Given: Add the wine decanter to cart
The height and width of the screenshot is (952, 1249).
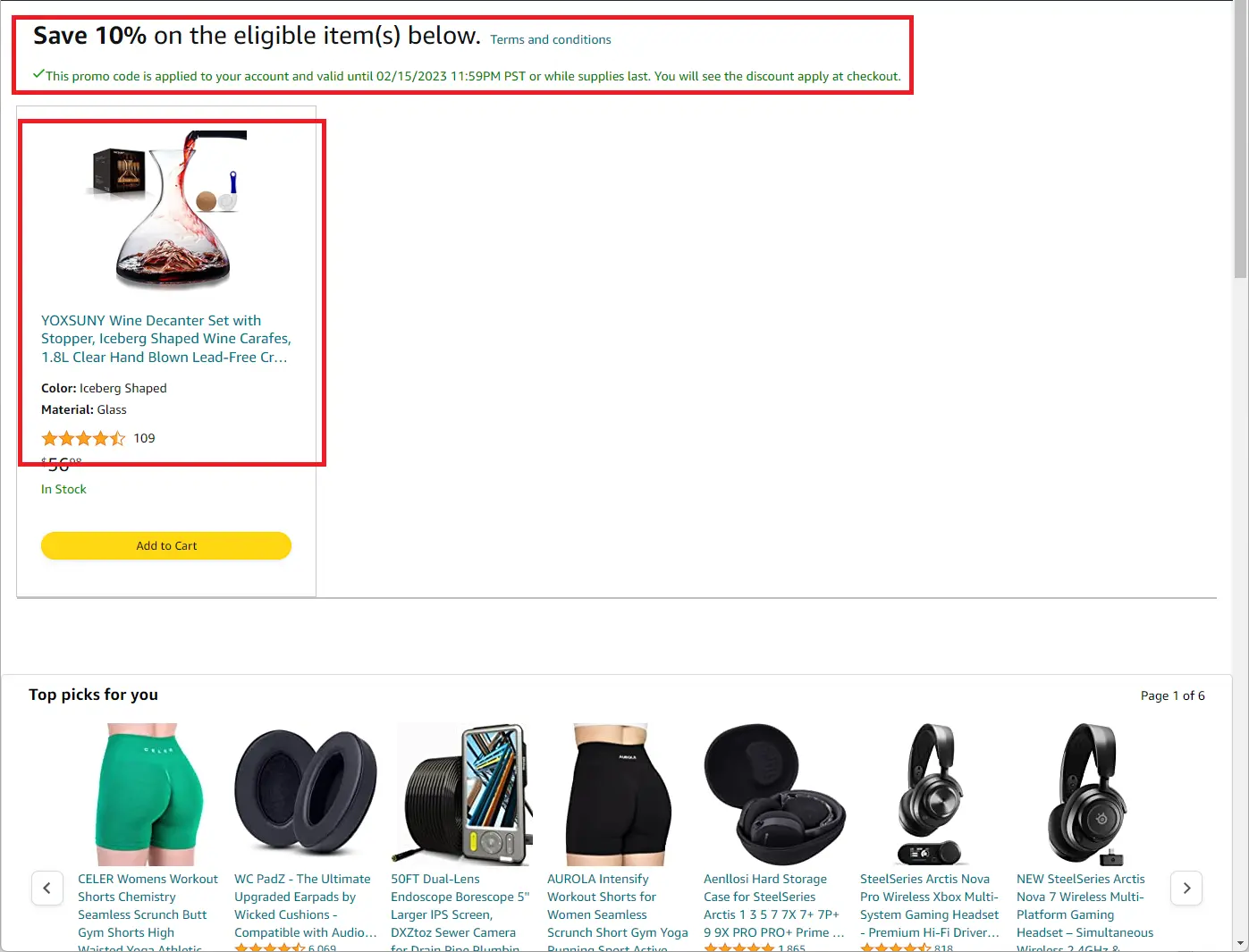Looking at the screenshot, I should coord(166,545).
